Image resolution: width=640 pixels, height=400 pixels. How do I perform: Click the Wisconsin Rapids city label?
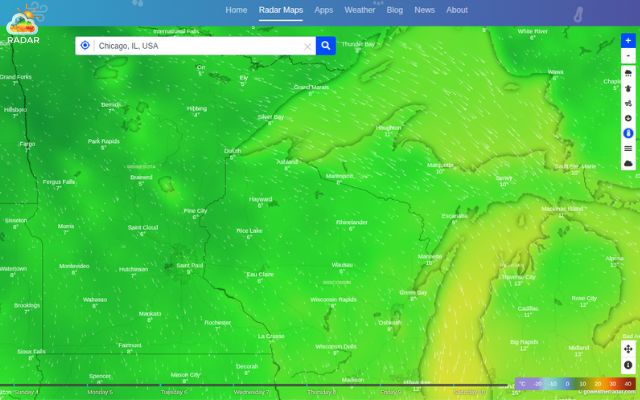[x=333, y=300]
